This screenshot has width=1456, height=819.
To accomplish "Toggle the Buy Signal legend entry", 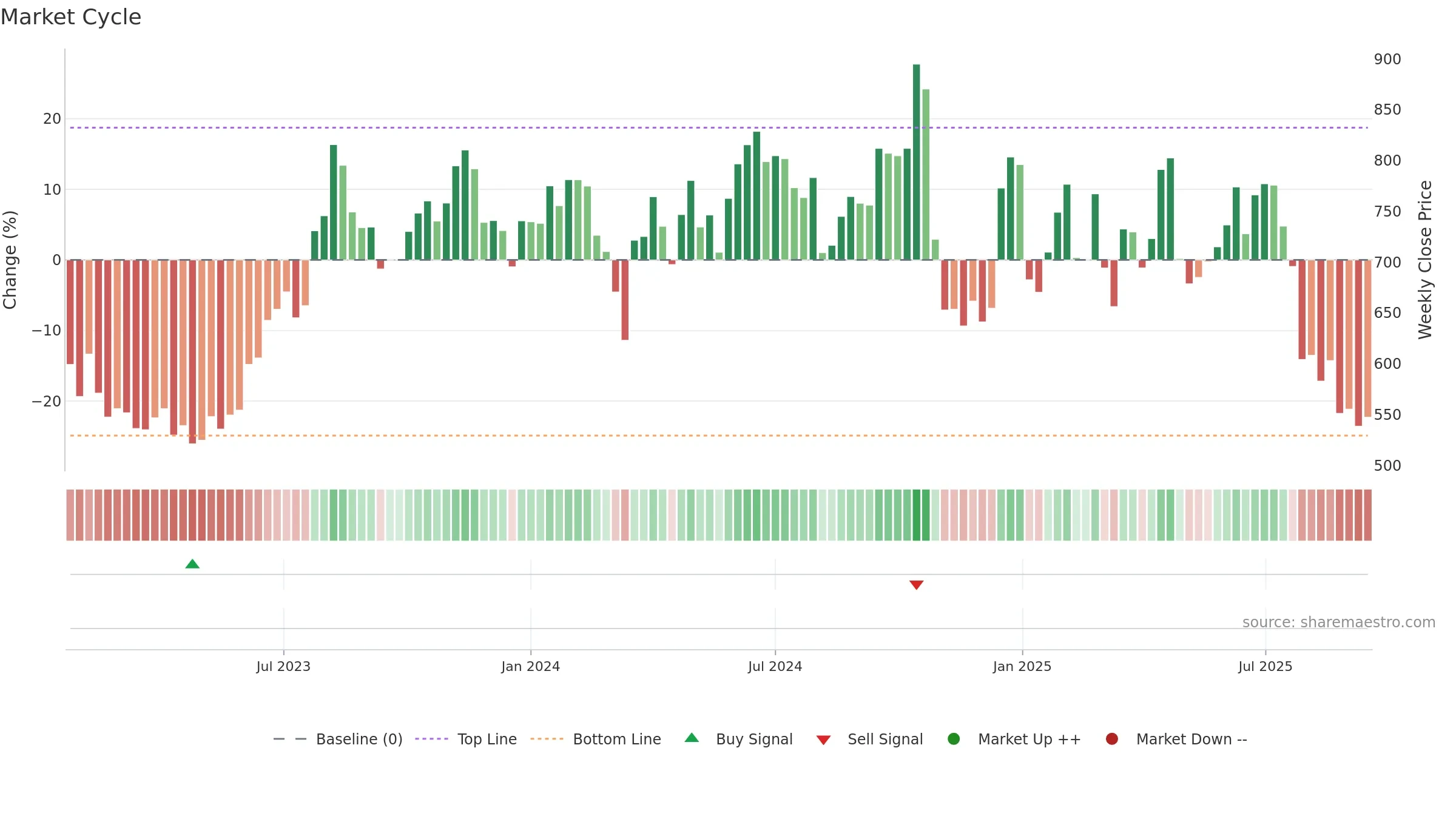I will [x=738, y=739].
